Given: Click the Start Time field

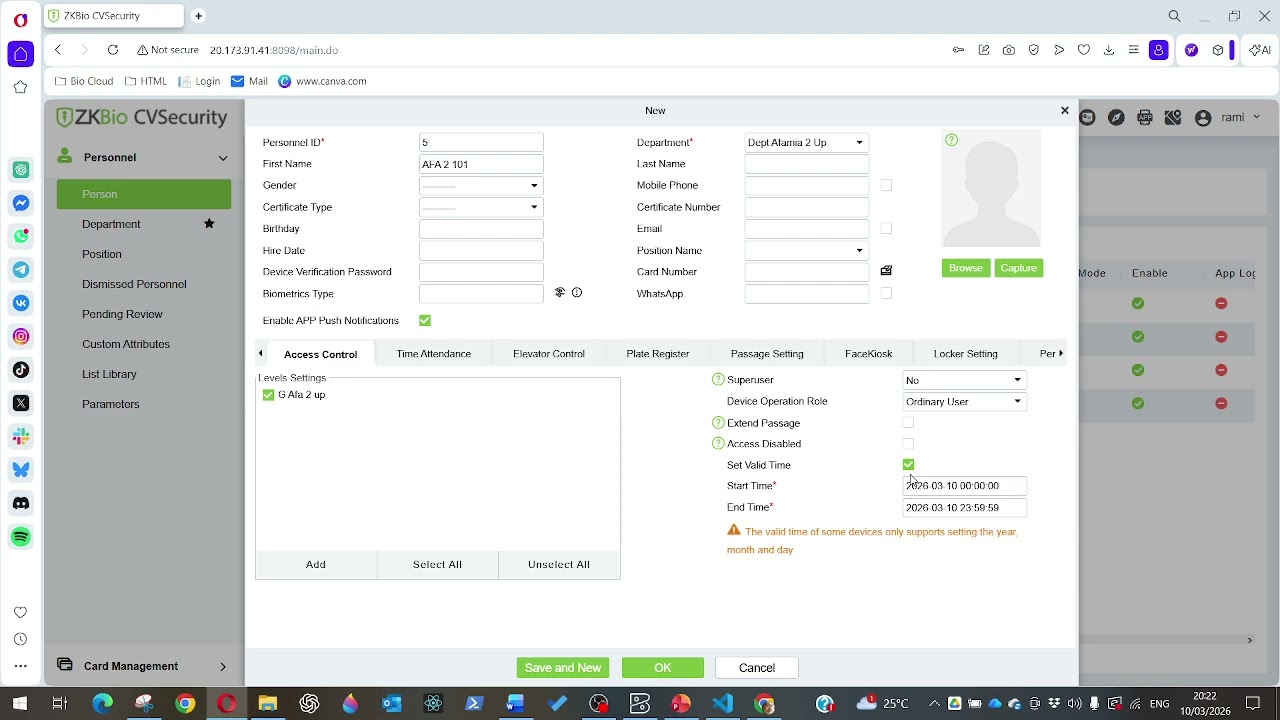Looking at the screenshot, I should (965, 486).
